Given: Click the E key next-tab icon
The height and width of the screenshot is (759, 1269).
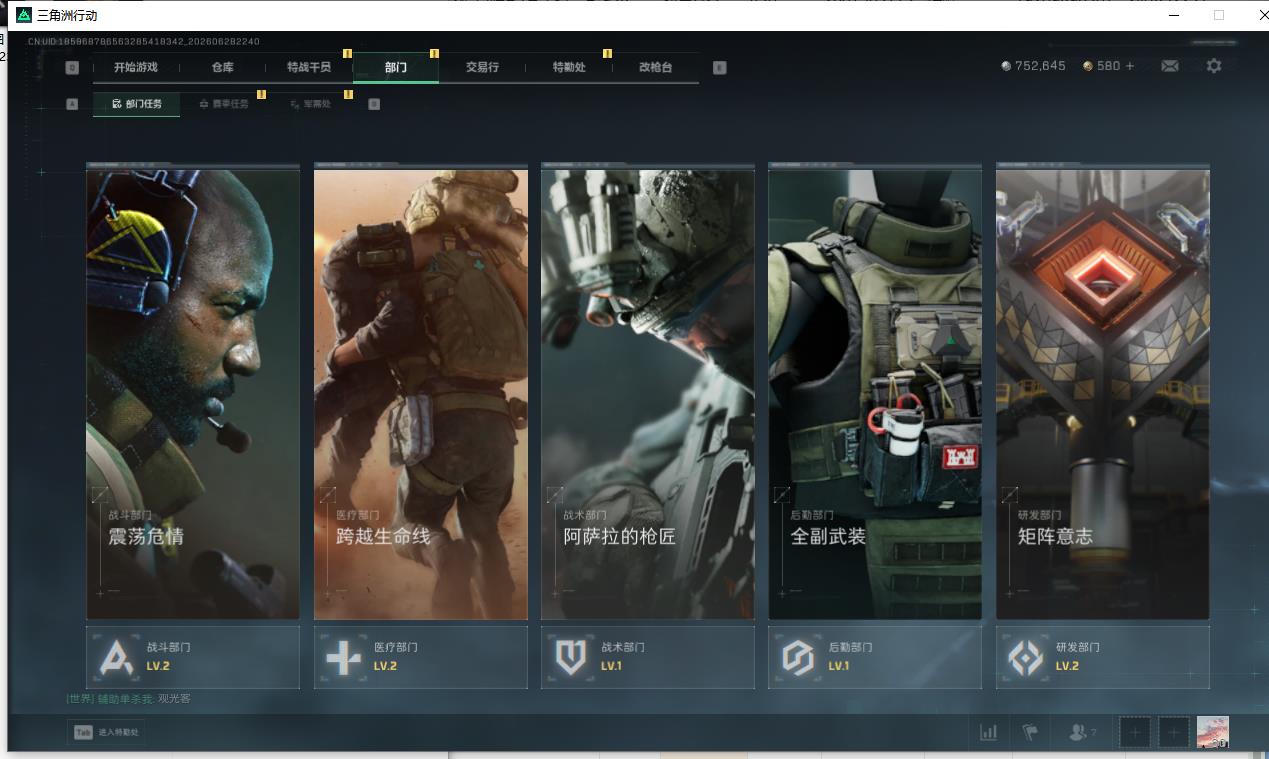Looking at the screenshot, I should pos(719,68).
